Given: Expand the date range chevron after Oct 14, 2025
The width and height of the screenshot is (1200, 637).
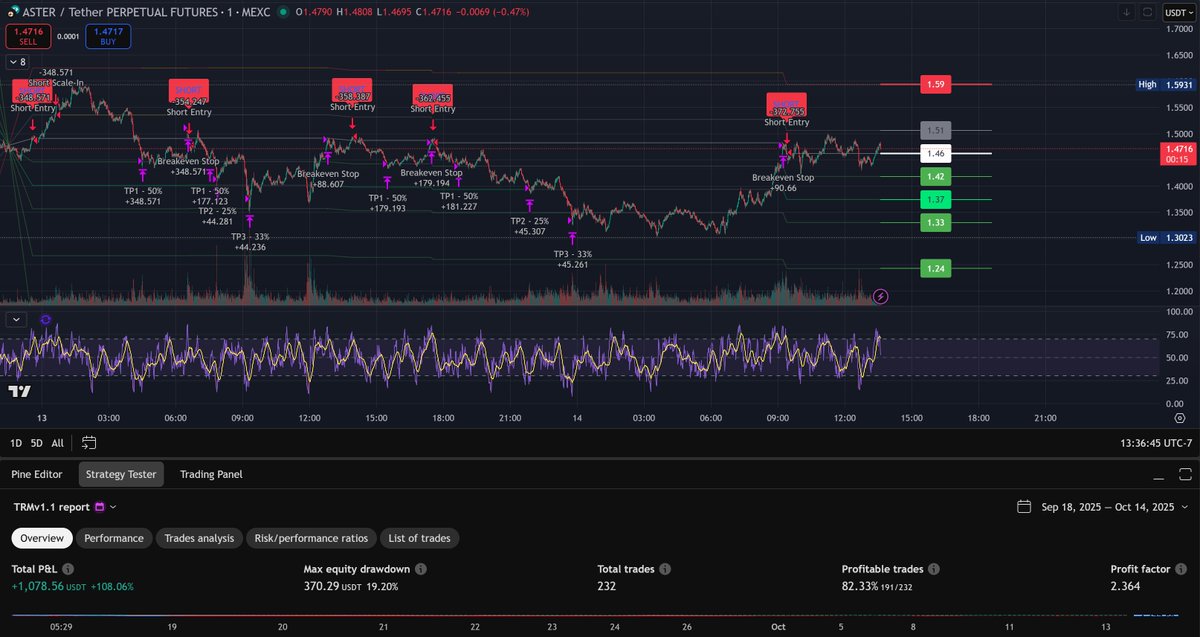Looking at the screenshot, I should click(1186, 507).
